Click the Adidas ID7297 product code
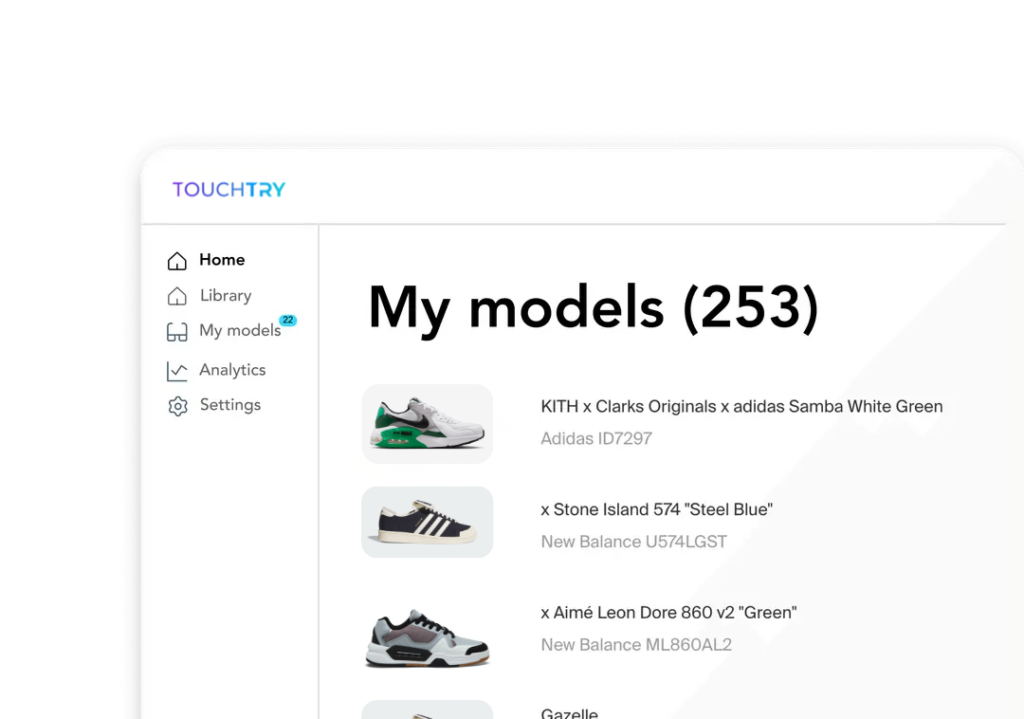The width and height of the screenshot is (1024, 719). point(596,438)
